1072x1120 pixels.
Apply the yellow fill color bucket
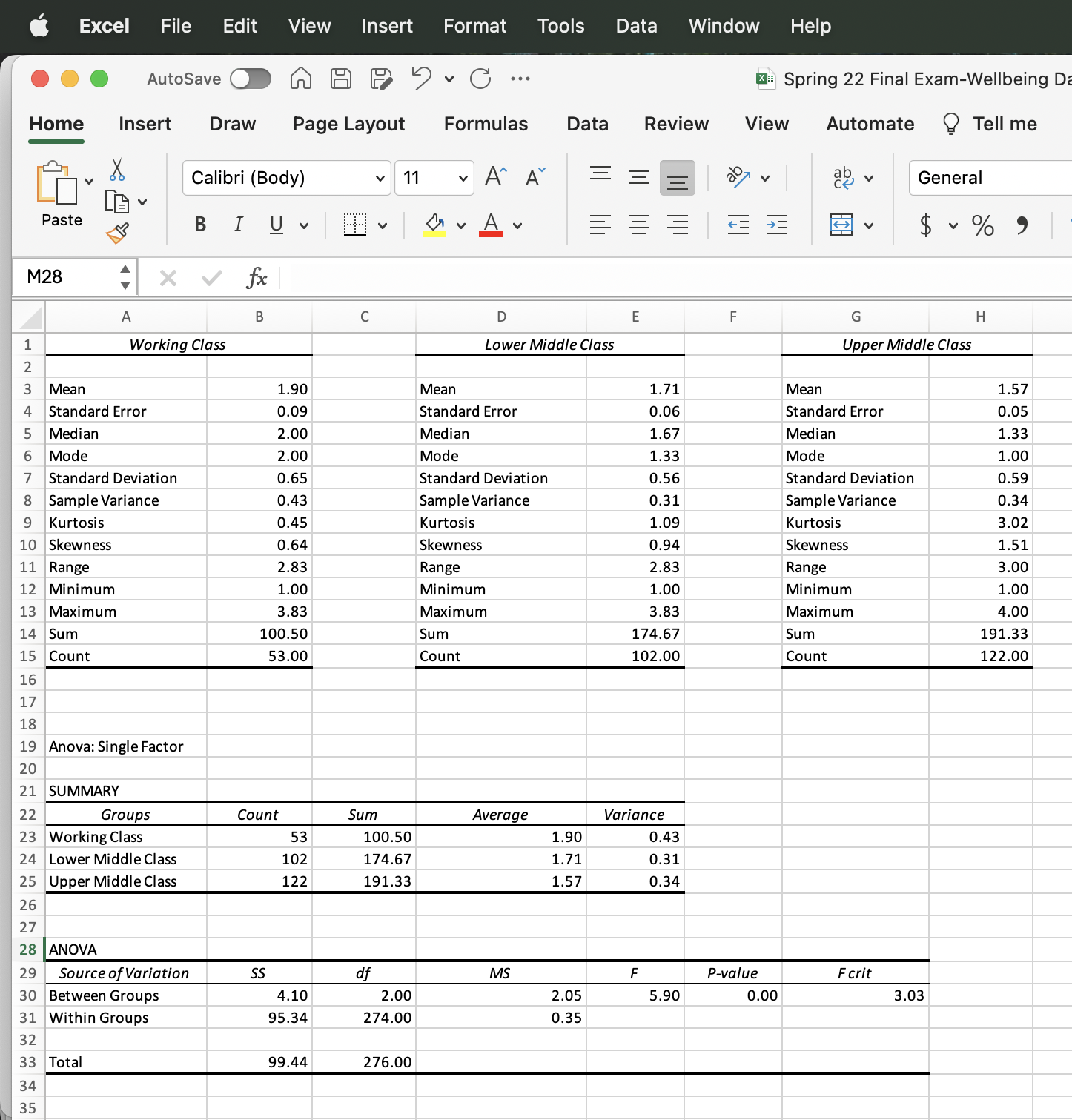[434, 225]
